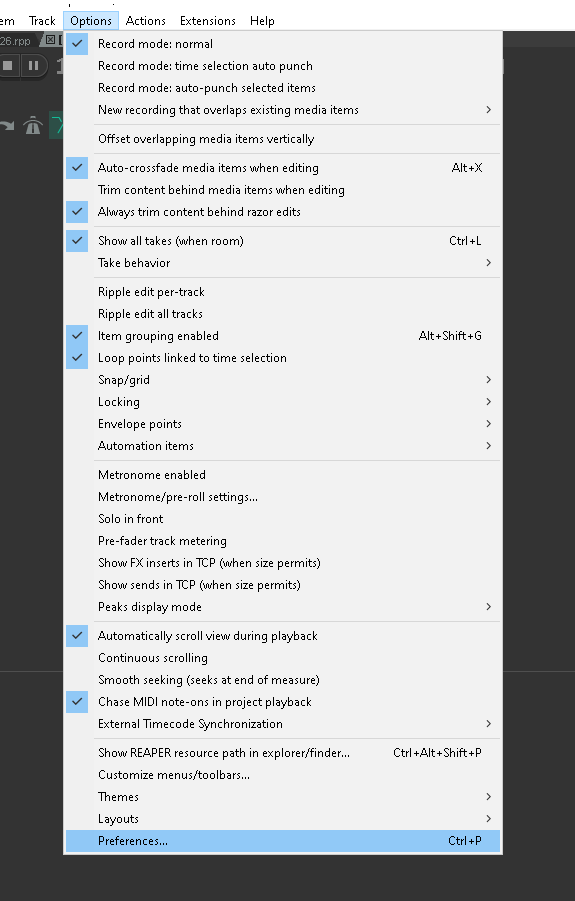The height and width of the screenshot is (901, 575).
Task: Close the project tab with X icon
Action: pyautogui.click(x=51, y=40)
